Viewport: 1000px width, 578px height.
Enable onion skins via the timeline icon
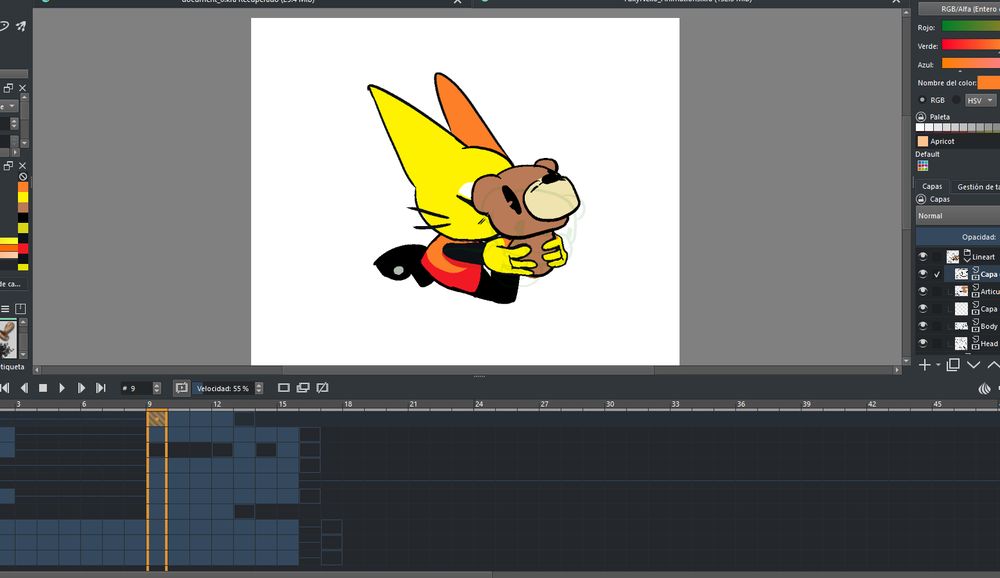click(182, 388)
